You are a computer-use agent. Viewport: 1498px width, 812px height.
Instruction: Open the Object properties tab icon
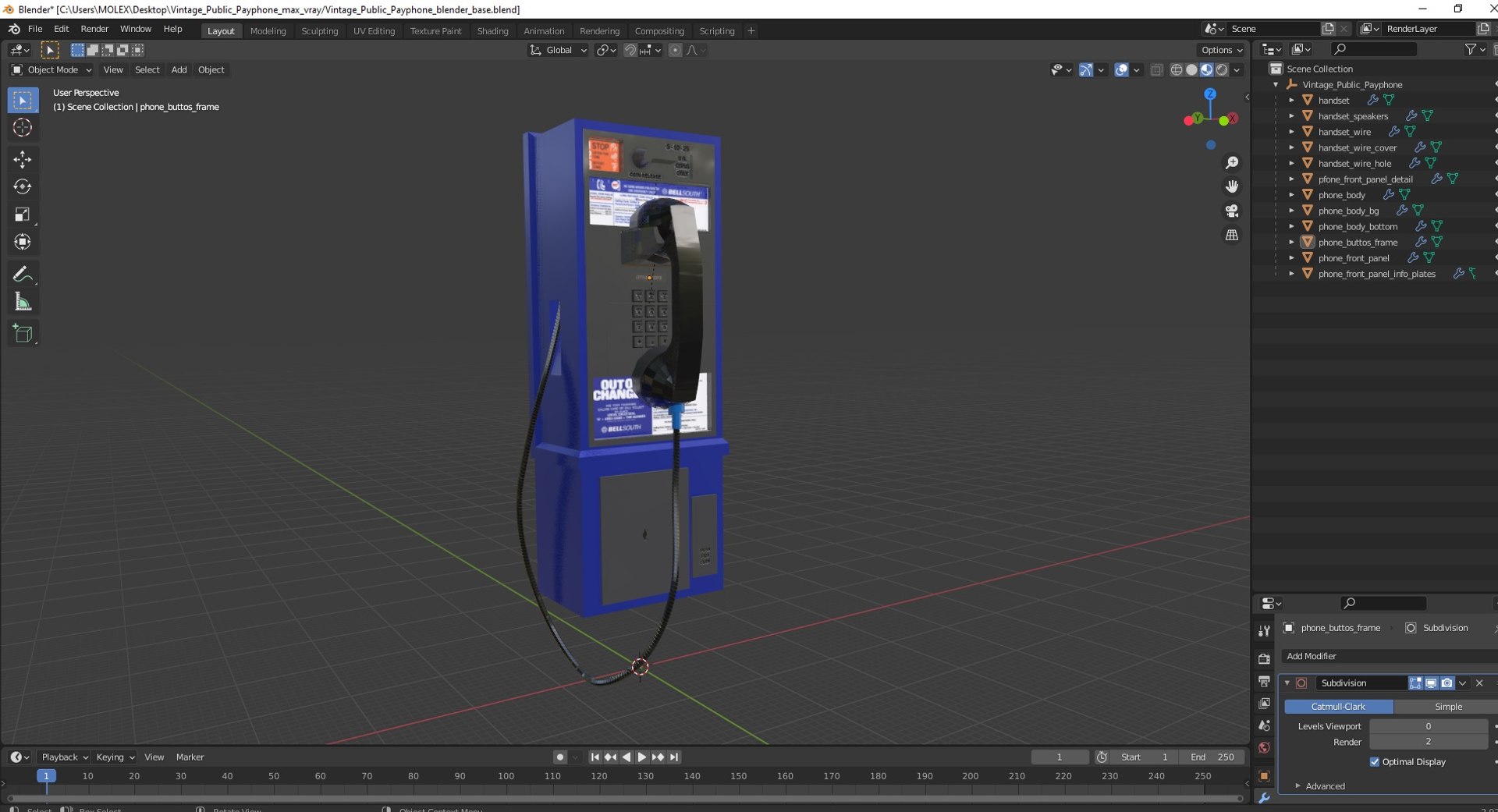(x=1265, y=776)
